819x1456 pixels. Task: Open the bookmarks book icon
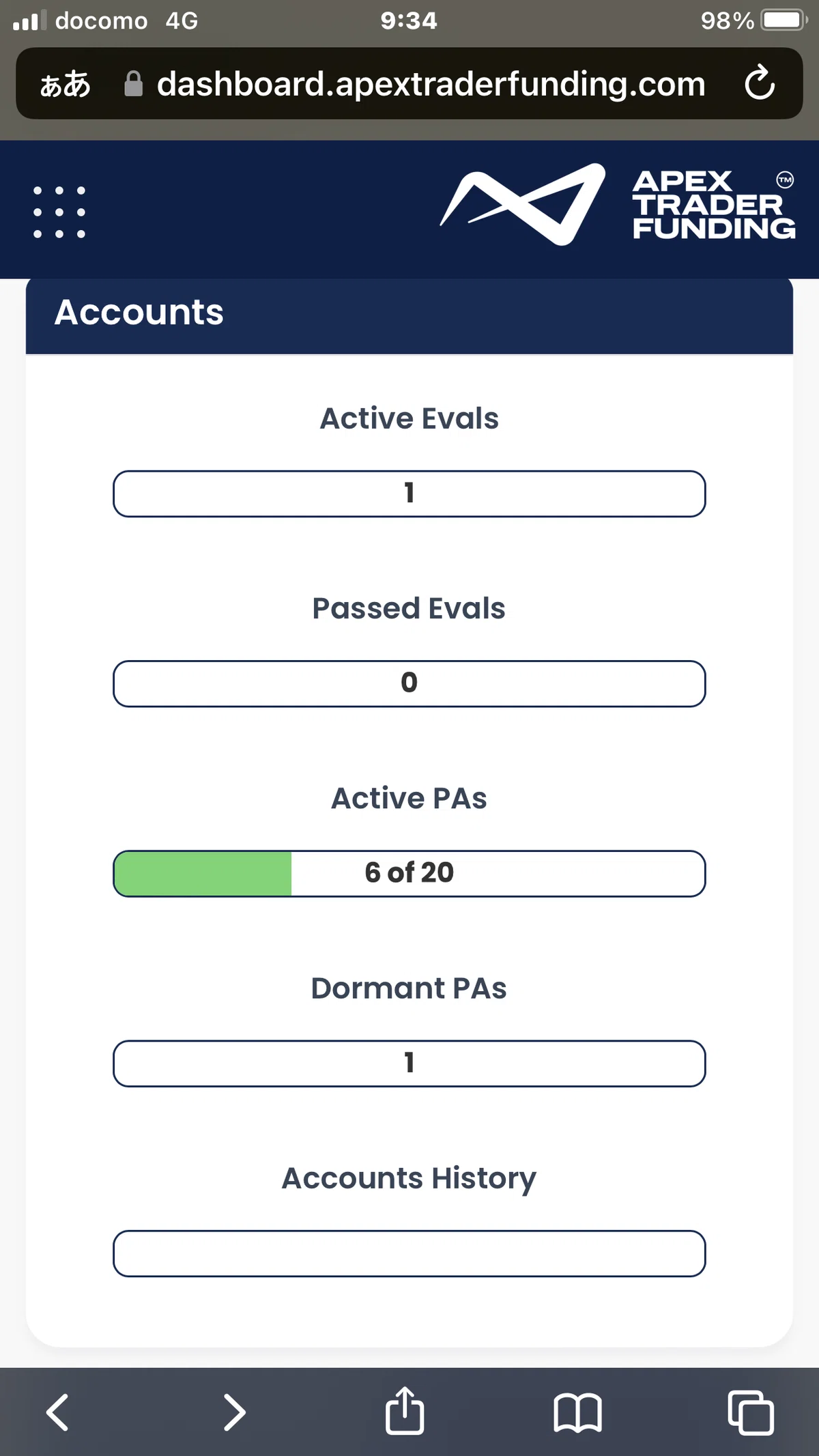pyautogui.click(x=577, y=1412)
